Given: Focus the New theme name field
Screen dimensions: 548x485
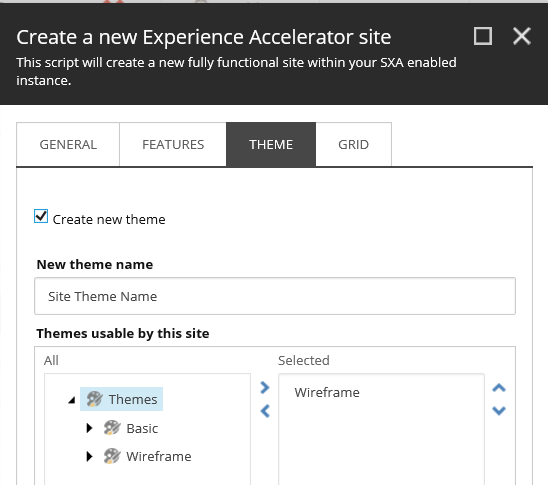Looking at the screenshot, I should 275,296.
